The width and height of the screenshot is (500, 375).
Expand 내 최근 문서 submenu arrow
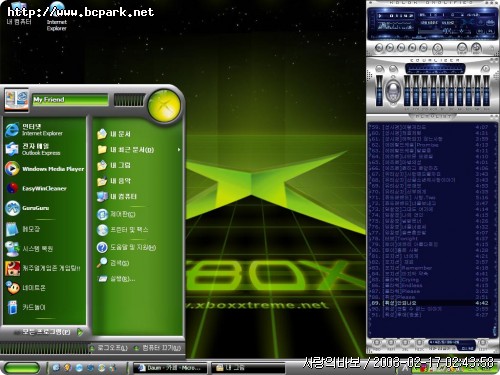(179, 150)
